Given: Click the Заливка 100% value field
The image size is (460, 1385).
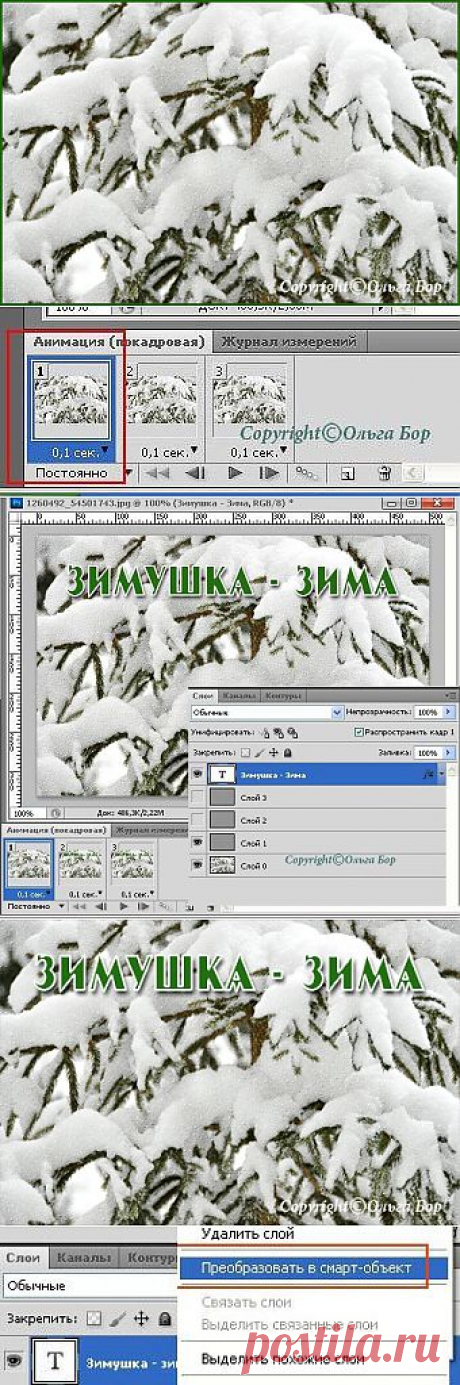Looking at the screenshot, I should [428, 752].
